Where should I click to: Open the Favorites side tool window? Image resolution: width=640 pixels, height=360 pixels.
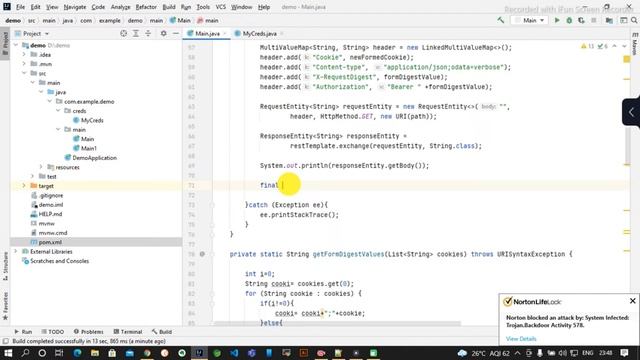point(5,306)
